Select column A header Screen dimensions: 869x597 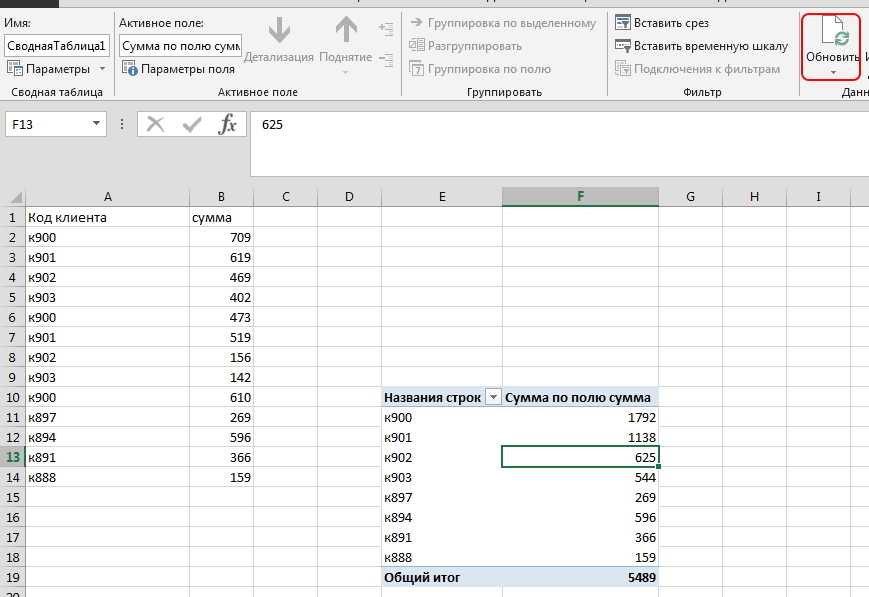(108, 197)
